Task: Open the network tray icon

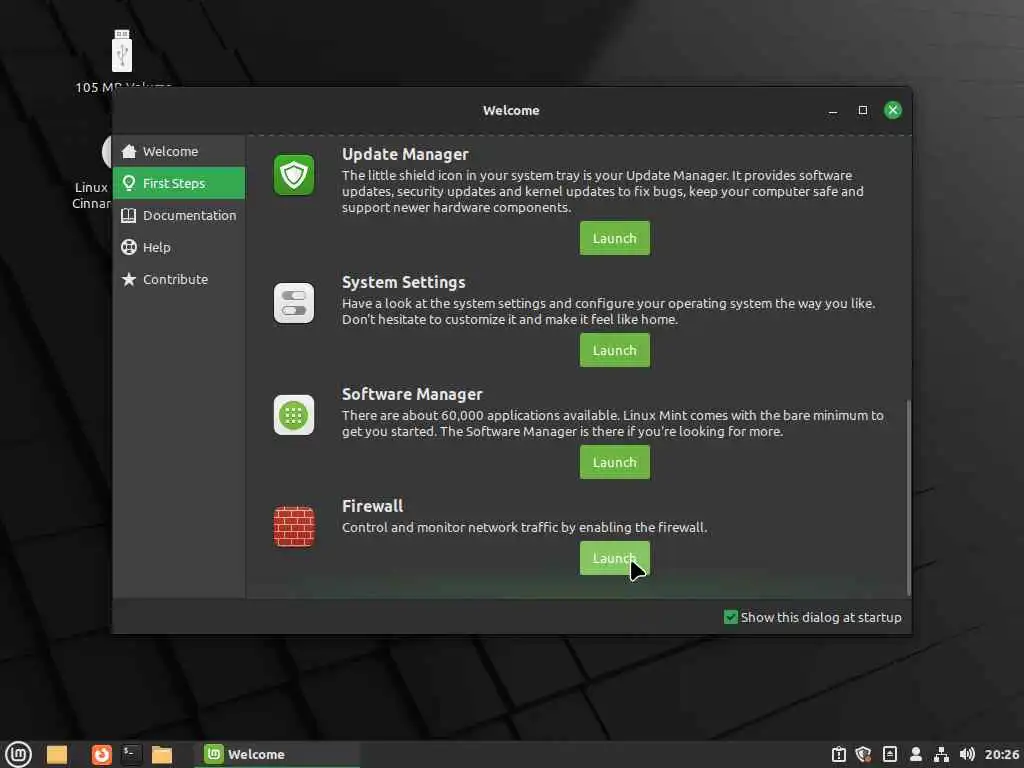Action: 941,754
